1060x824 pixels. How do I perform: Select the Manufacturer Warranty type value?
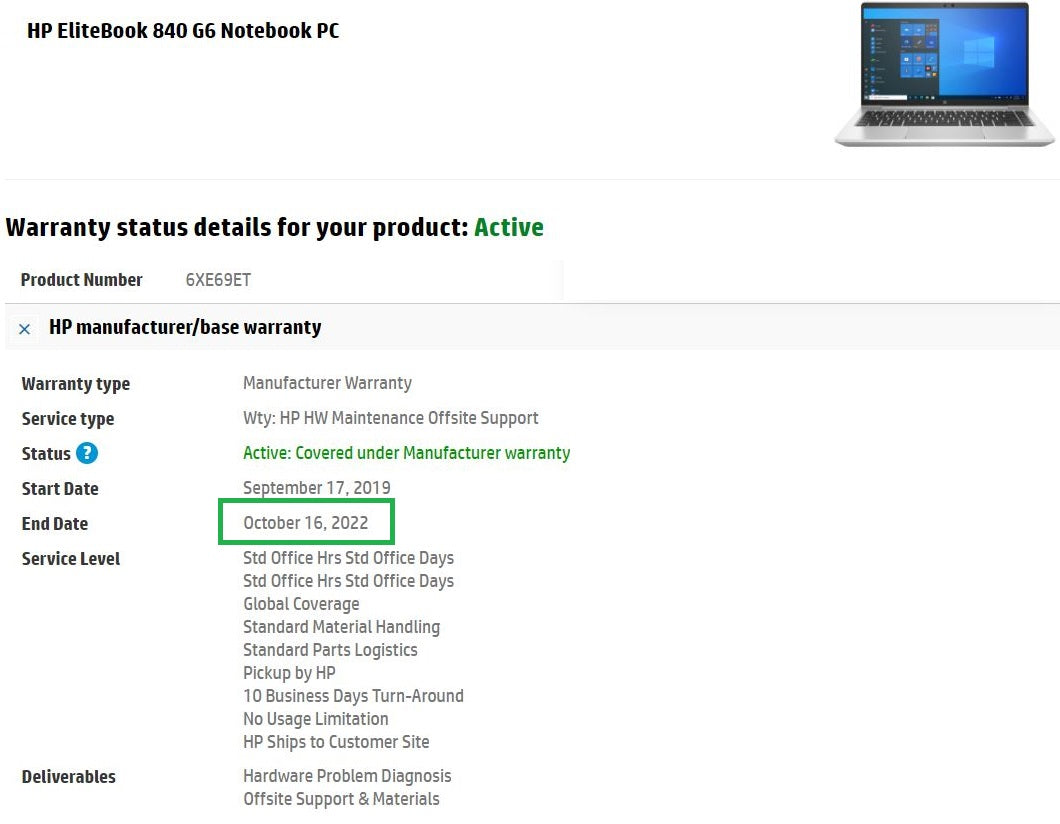pyautogui.click(x=328, y=383)
